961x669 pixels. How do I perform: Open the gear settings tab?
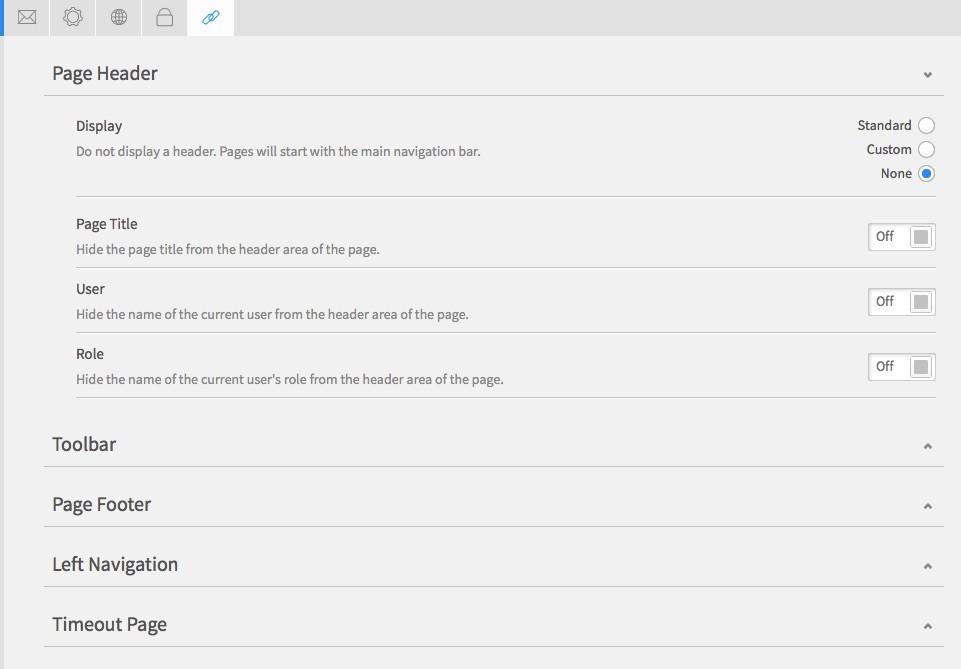(72, 17)
